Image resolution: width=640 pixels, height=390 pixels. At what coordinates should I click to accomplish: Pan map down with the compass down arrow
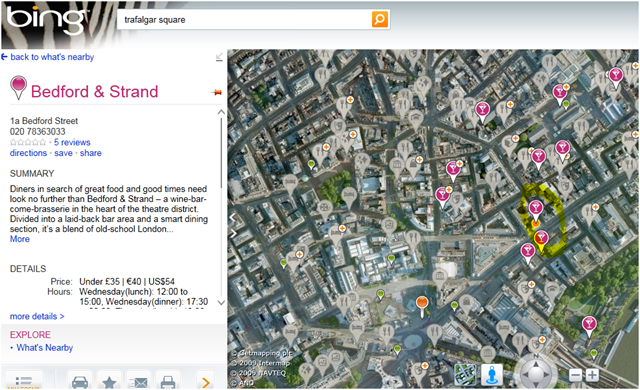point(536,384)
